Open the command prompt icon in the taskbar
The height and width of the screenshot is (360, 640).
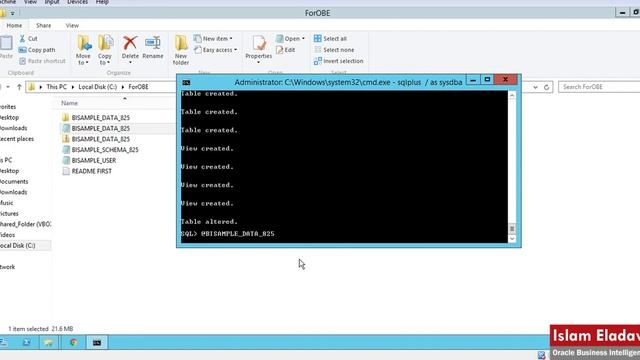tap(97, 342)
